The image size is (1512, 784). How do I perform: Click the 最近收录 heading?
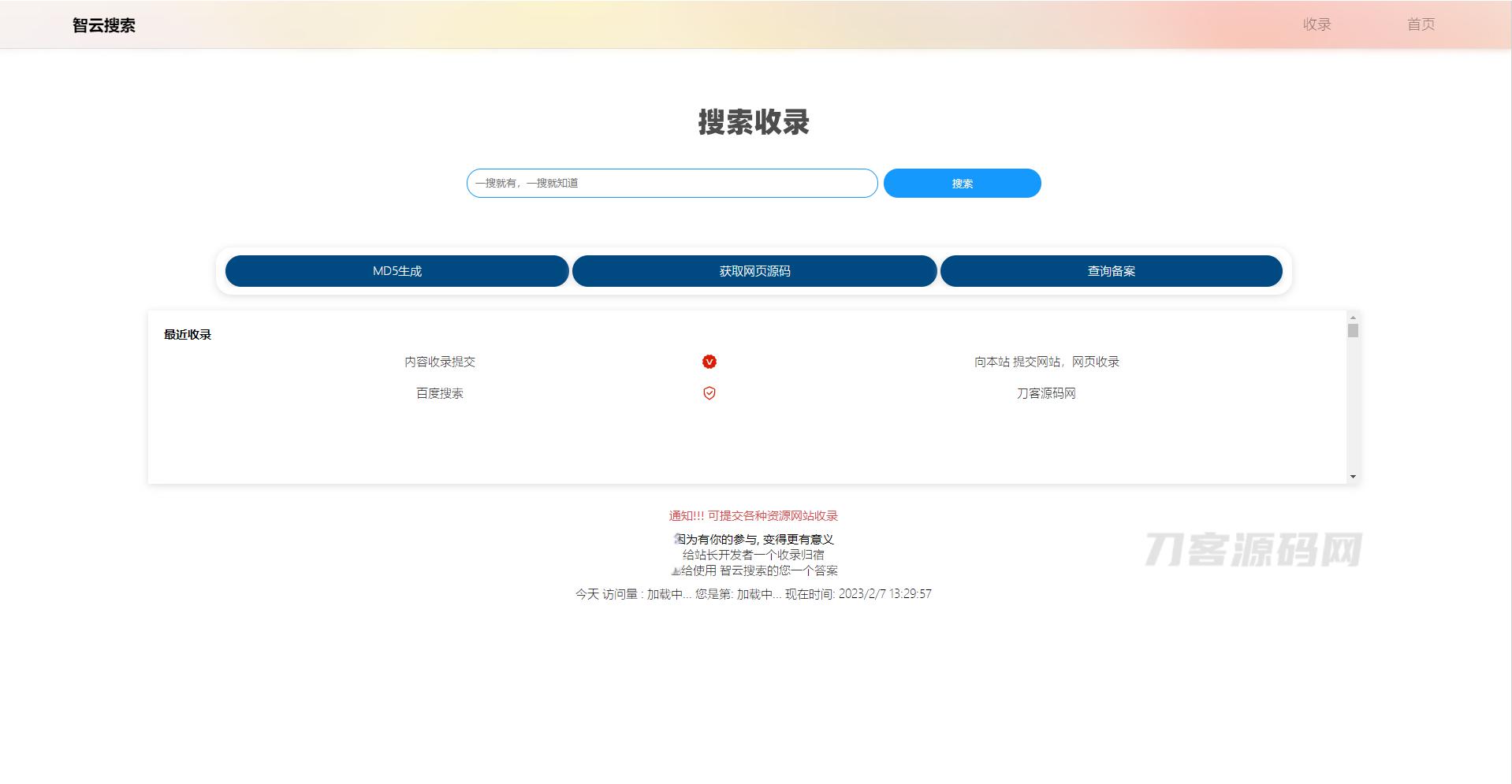click(x=188, y=335)
